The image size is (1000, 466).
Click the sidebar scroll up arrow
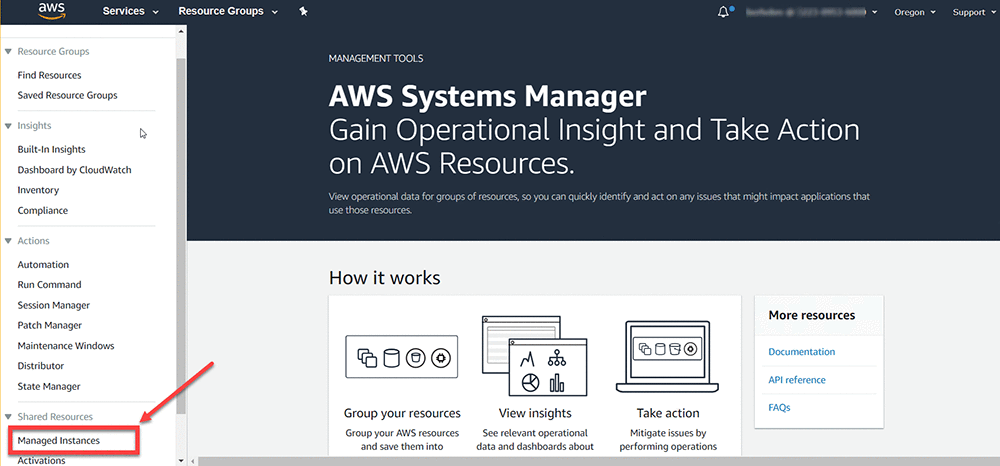181,31
